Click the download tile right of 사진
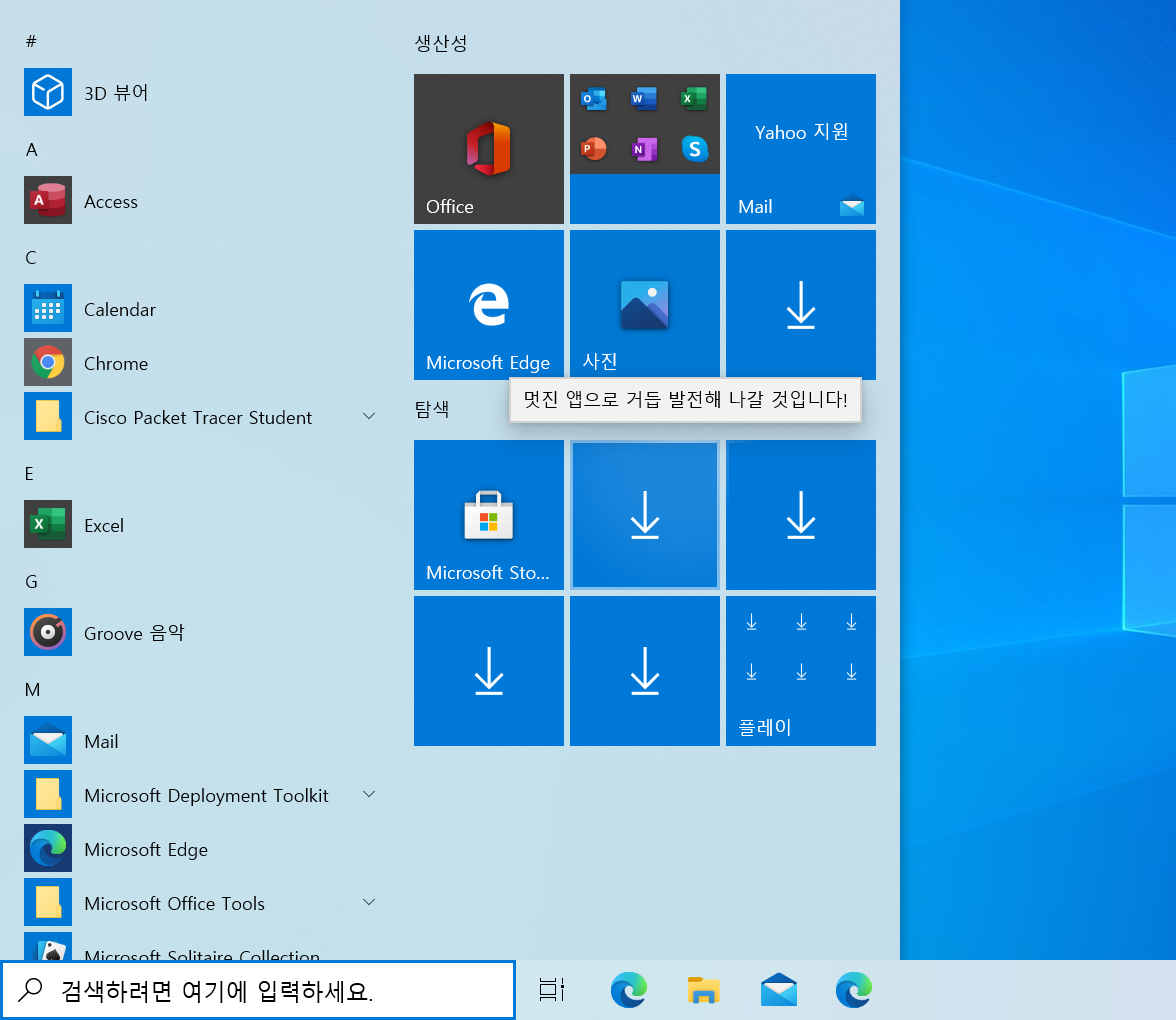Image resolution: width=1176 pixels, height=1020 pixels. 801,304
